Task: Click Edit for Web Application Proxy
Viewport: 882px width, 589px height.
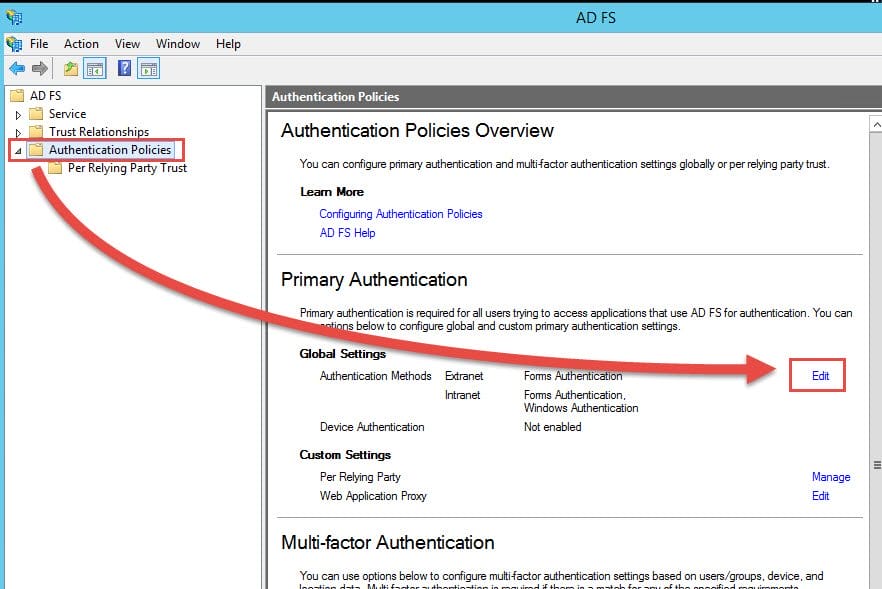Action: coord(819,496)
